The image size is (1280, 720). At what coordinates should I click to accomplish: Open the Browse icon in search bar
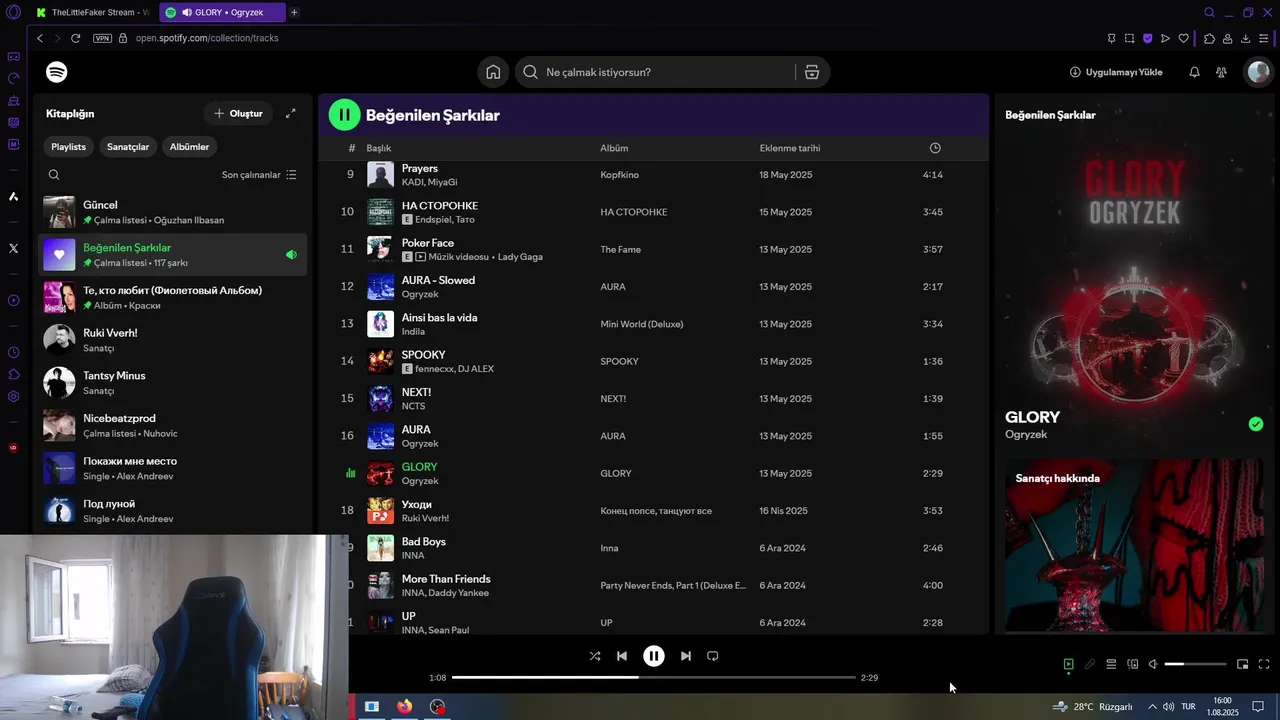(x=811, y=72)
